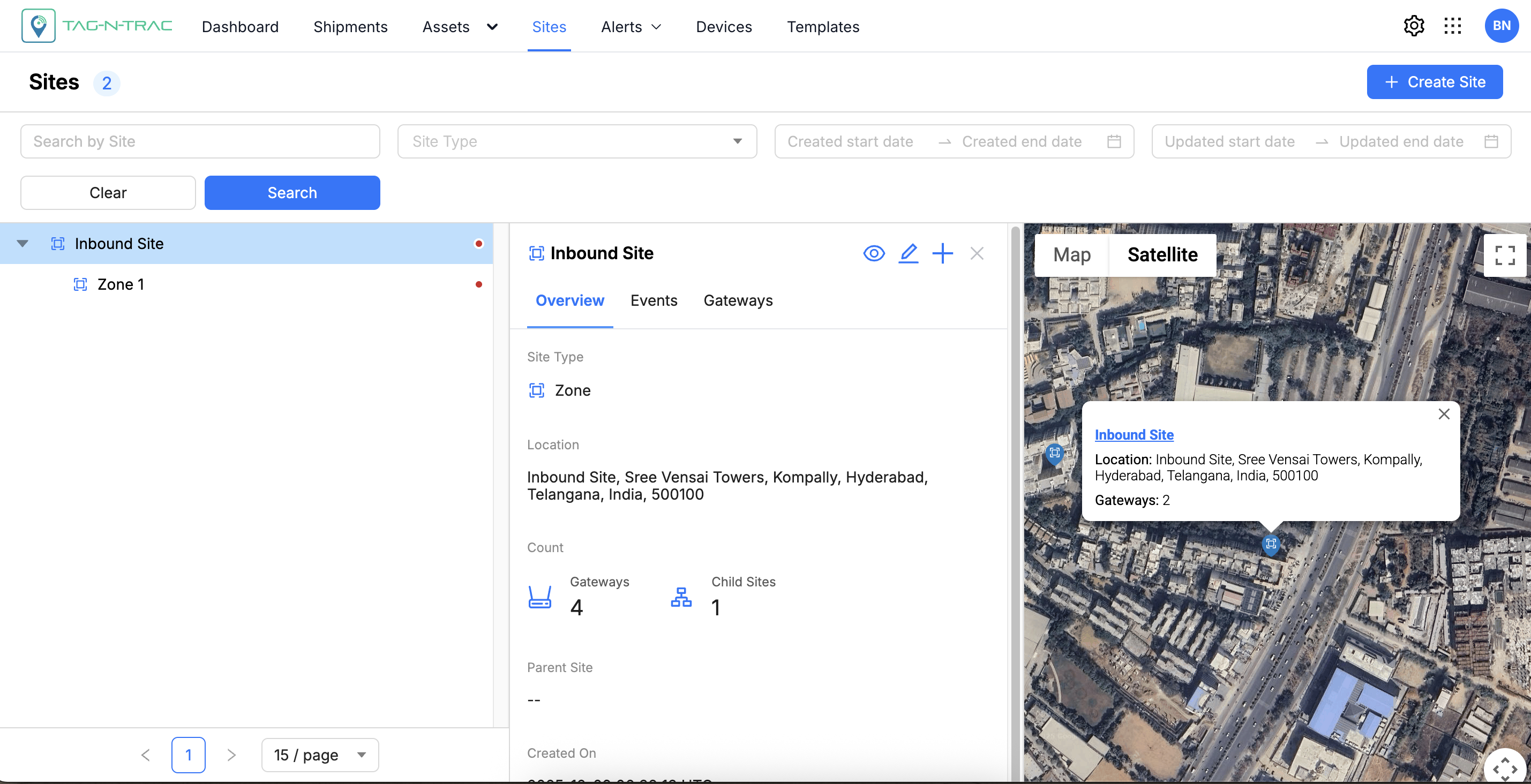Open the Site Type dropdown
The height and width of the screenshot is (784, 1531).
click(576, 141)
